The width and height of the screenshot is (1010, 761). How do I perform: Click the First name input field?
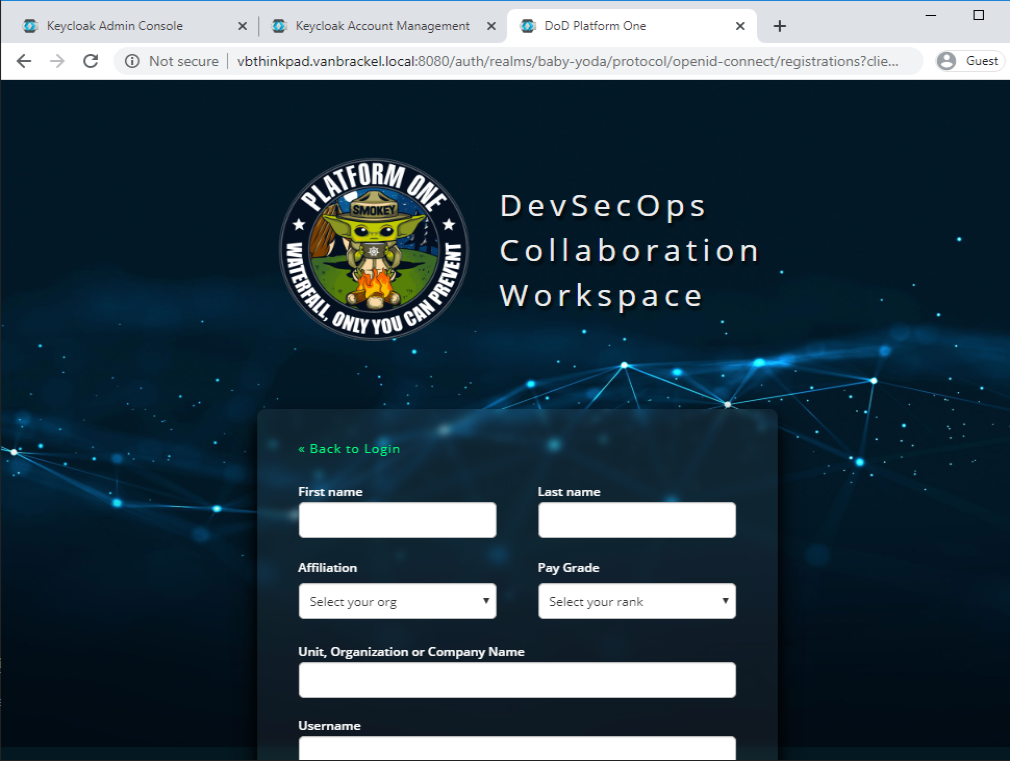click(x=397, y=520)
